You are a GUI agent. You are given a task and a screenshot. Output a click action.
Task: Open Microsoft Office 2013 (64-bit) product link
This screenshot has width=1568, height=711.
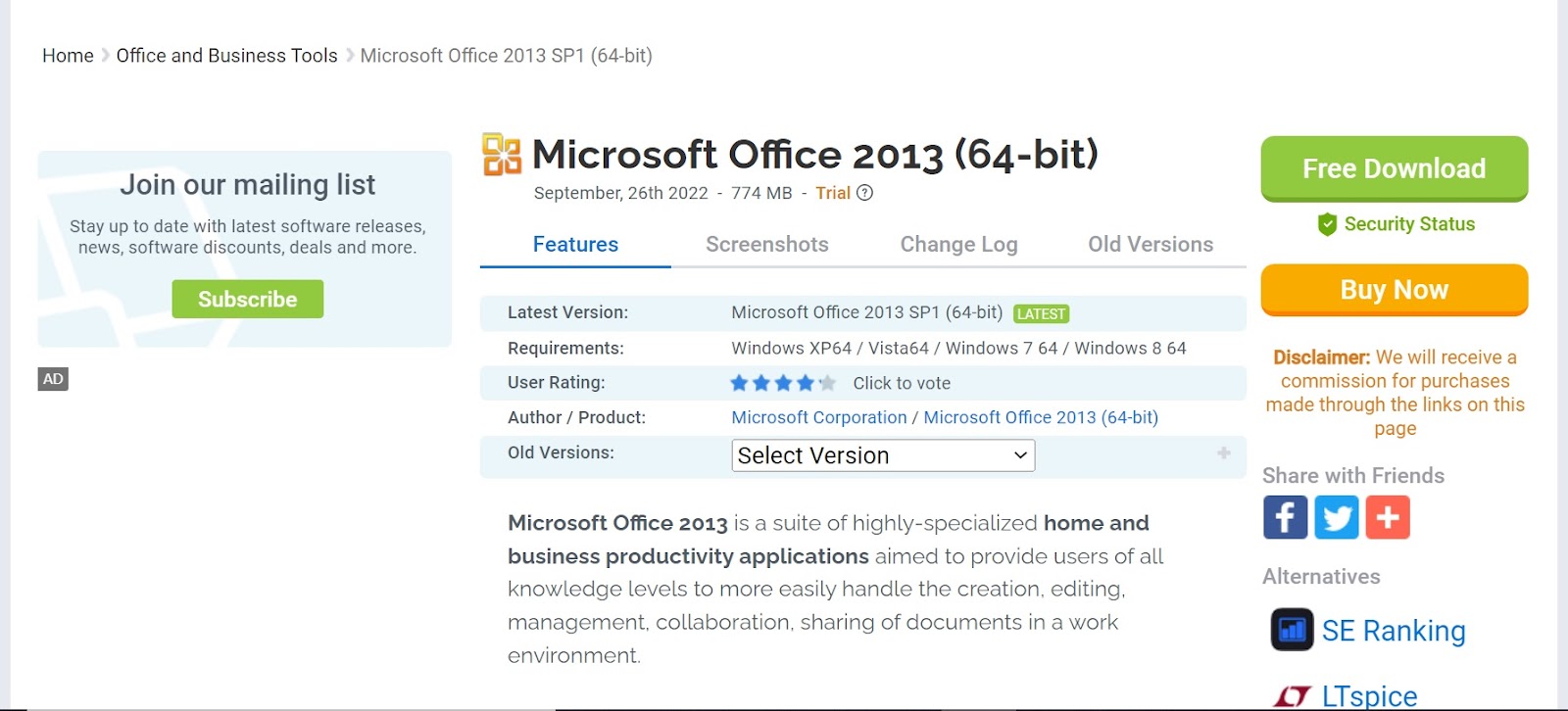point(1041,417)
